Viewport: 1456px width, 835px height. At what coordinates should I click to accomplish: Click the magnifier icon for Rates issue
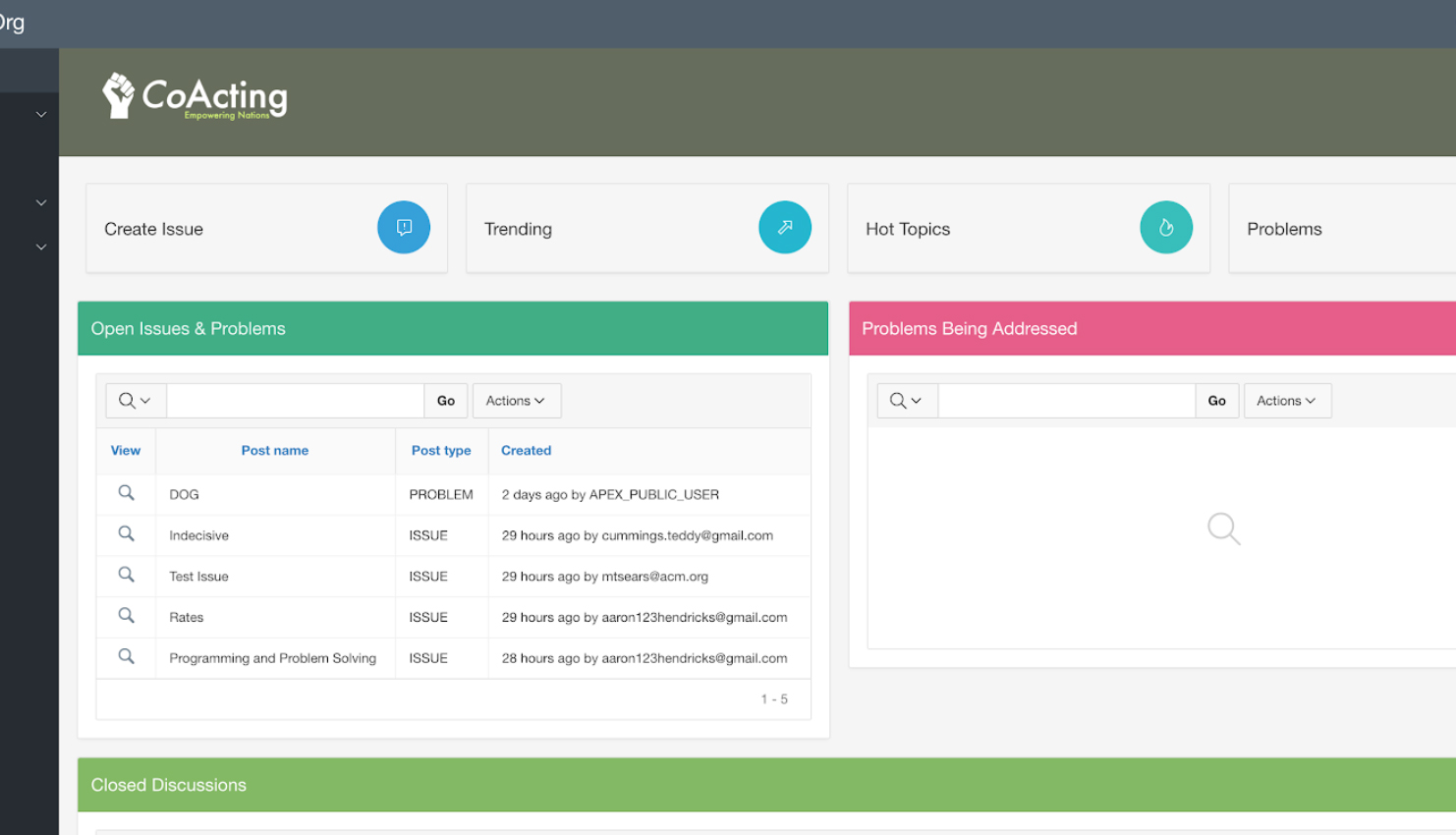coord(126,616)
